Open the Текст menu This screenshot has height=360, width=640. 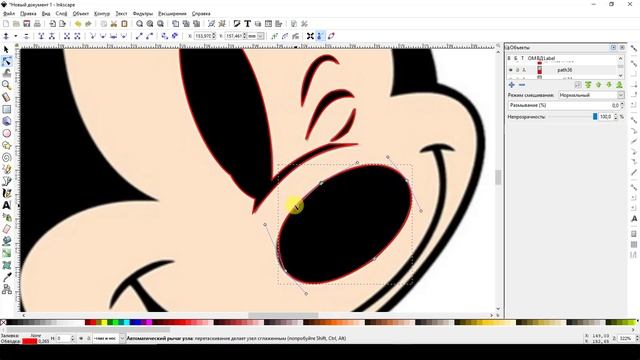[x=121, y=13]
